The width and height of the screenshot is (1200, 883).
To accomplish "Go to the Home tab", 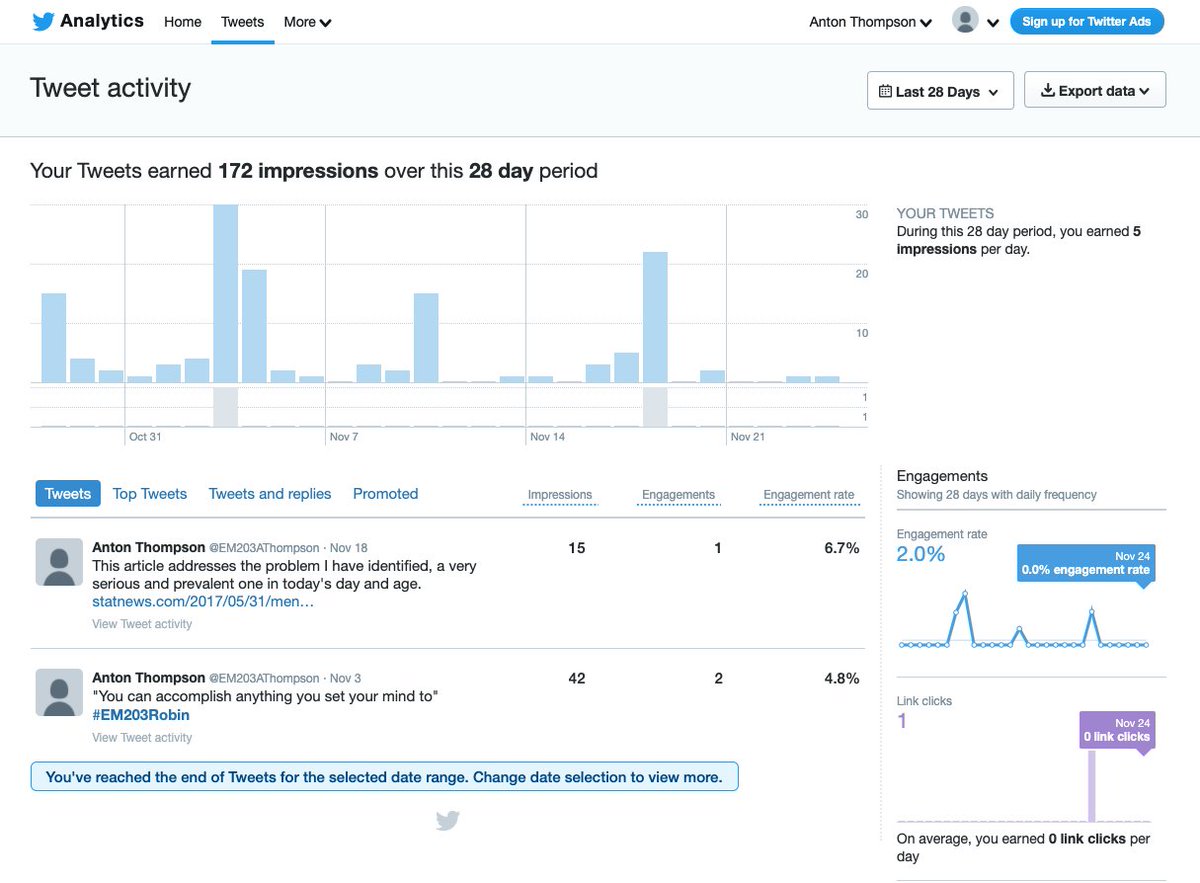I will 182,21.
